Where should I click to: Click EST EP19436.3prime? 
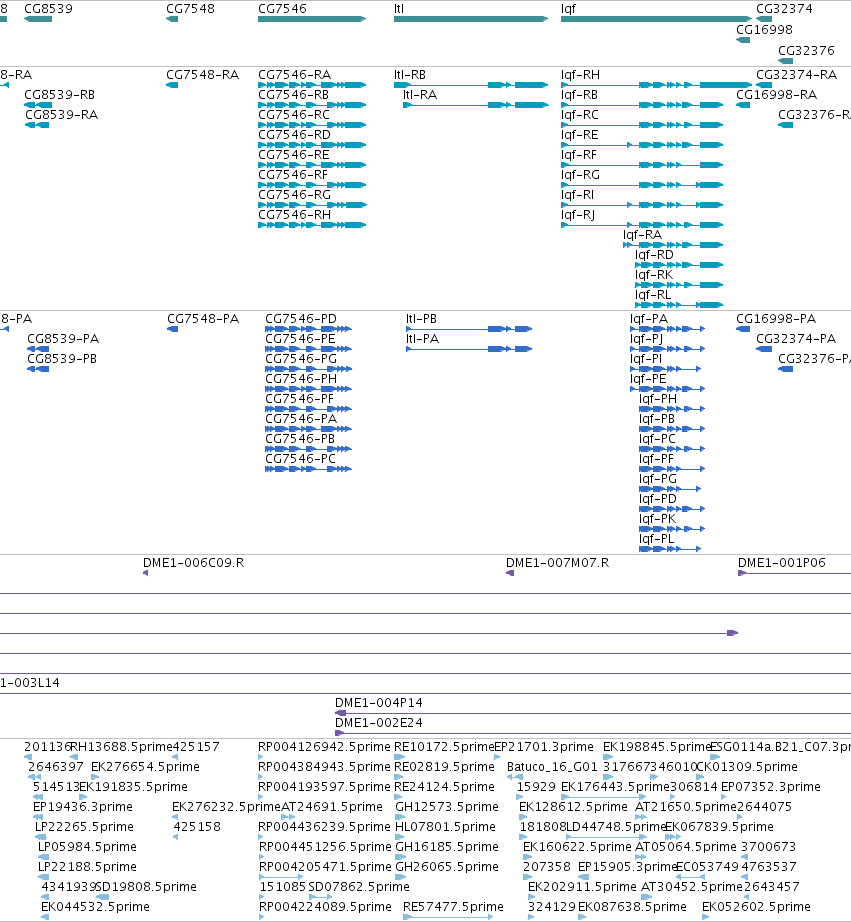coord(83,807)
